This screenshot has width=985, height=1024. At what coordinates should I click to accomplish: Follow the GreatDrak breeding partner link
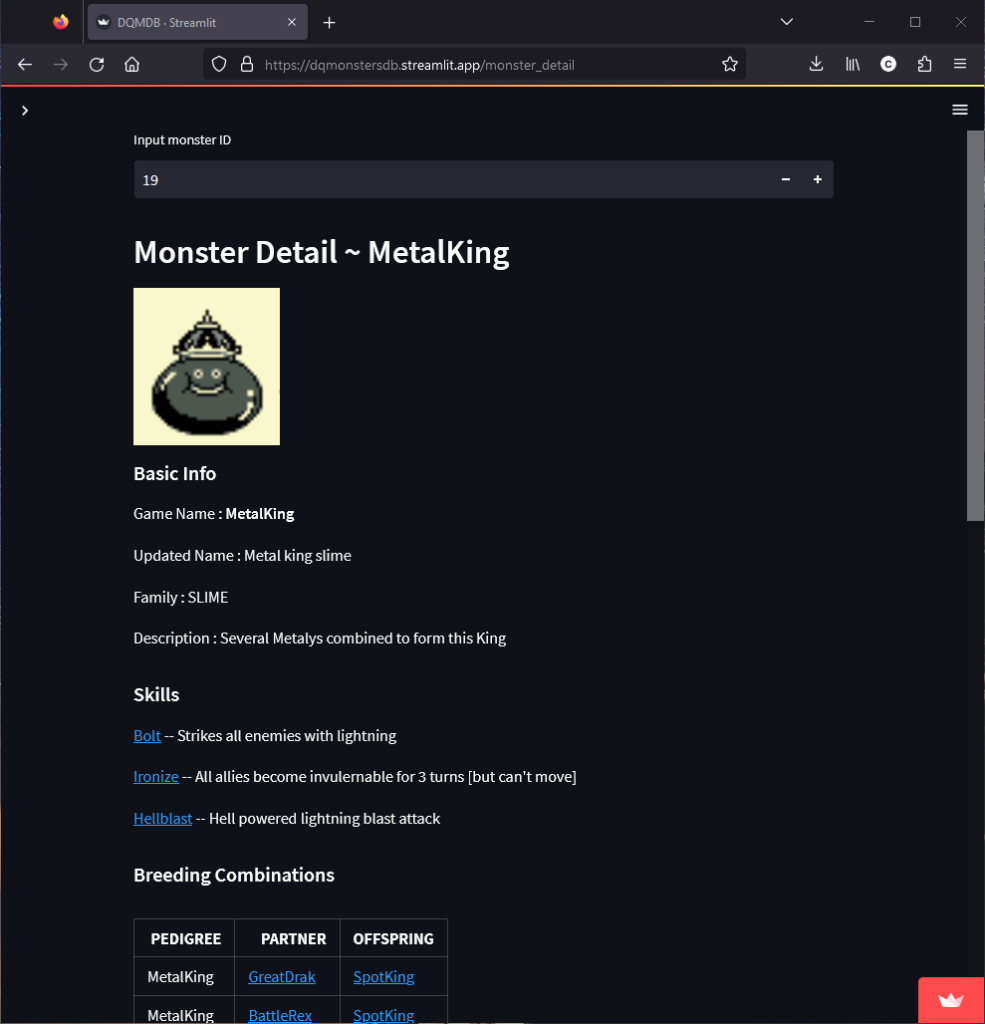click(281, 976)
